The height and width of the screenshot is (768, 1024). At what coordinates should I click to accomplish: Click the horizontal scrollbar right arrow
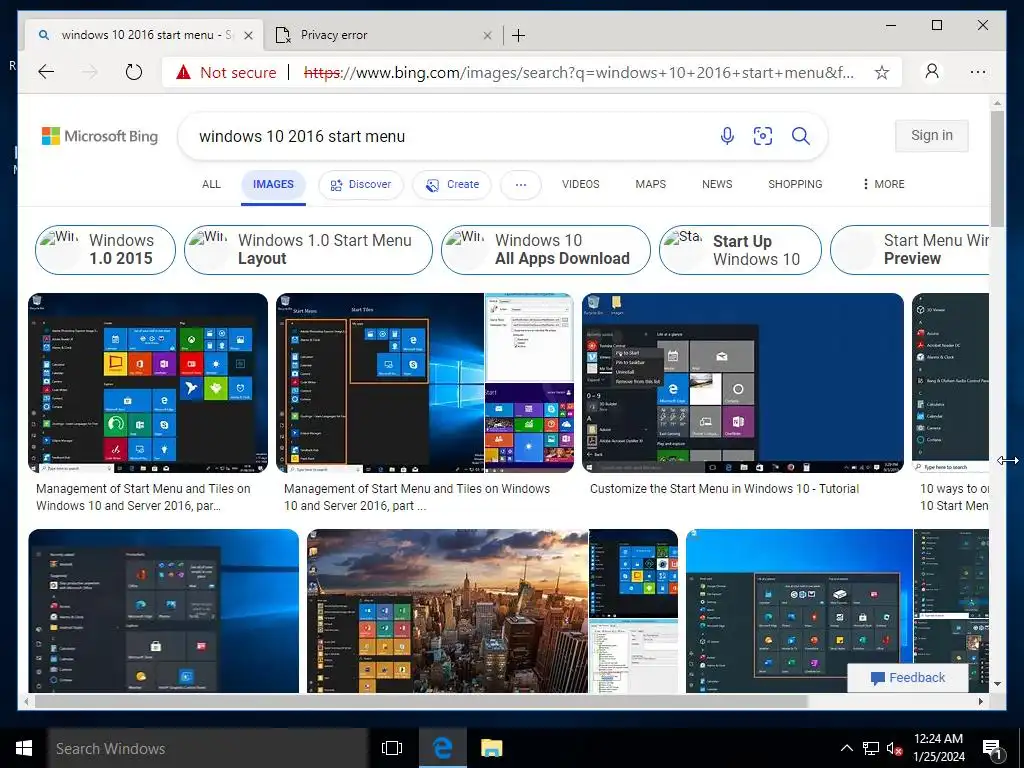click(981, 701)
